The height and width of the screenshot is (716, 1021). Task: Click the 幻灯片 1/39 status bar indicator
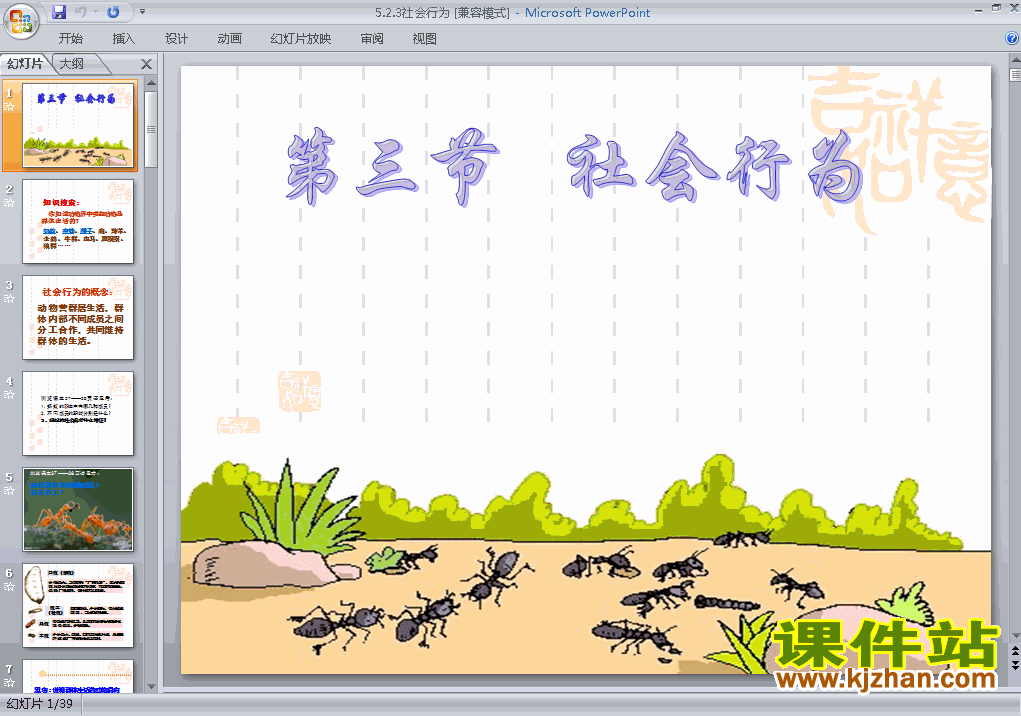pyautogui.click(x=40, y=704)
